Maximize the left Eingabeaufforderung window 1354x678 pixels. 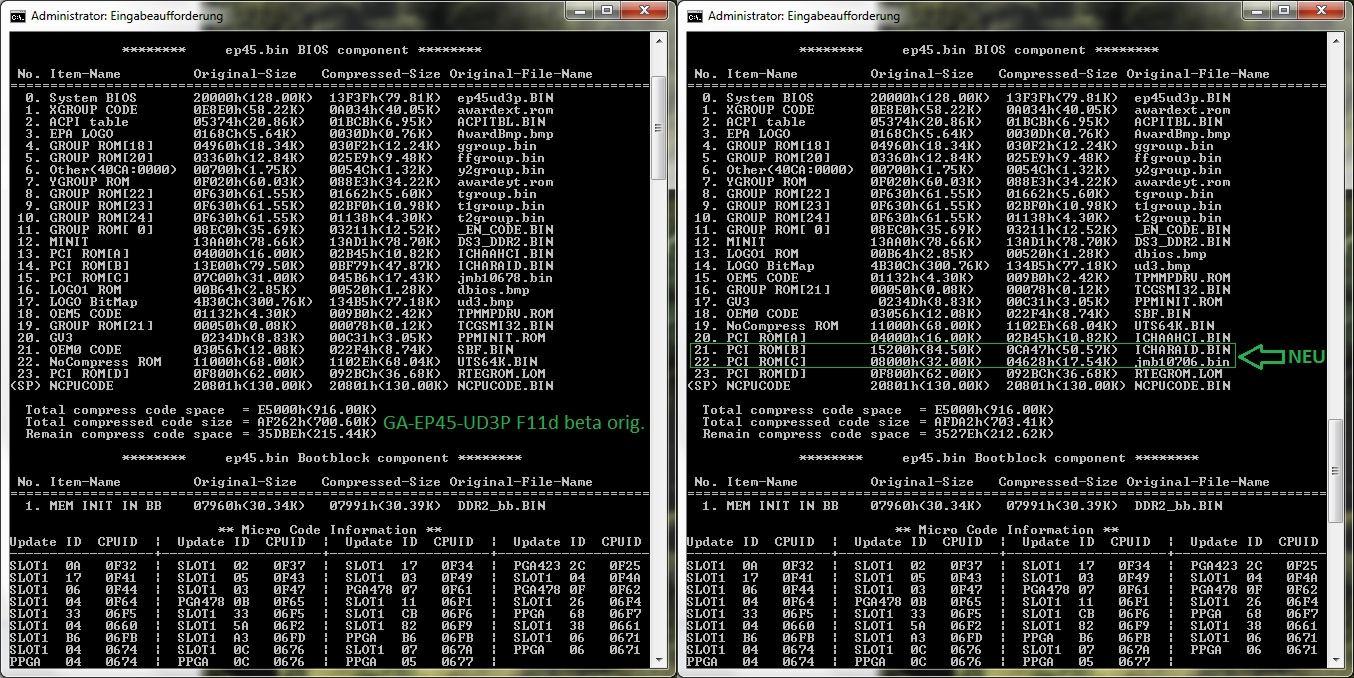(x=608, y=11)
